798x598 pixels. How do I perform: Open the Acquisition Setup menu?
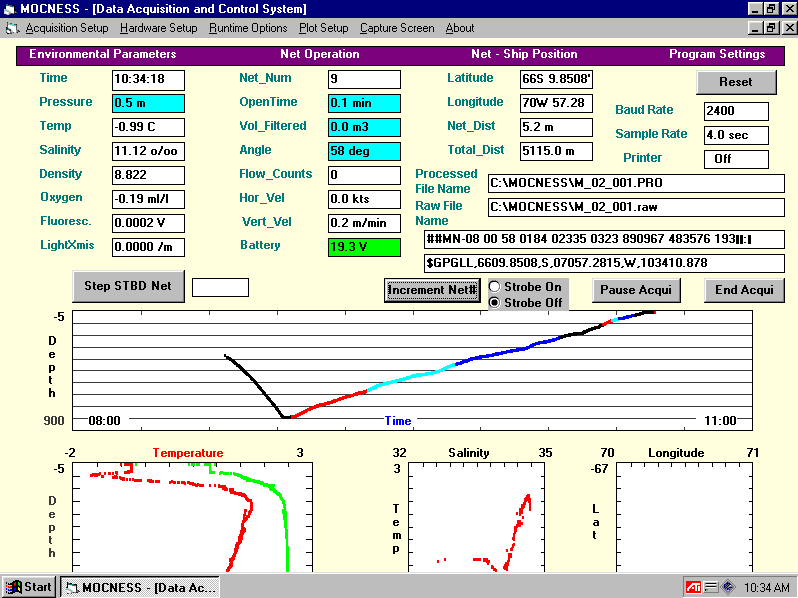tap(66, 28)
